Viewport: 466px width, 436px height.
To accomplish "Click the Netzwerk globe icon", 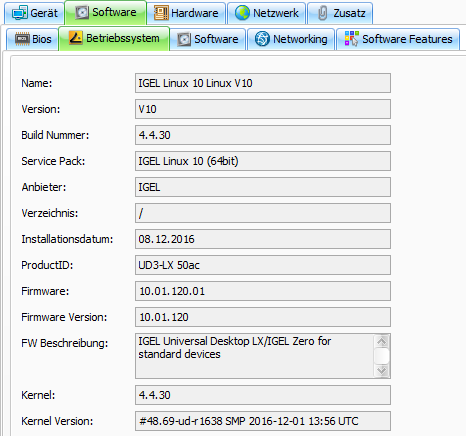I will point(242,13).
